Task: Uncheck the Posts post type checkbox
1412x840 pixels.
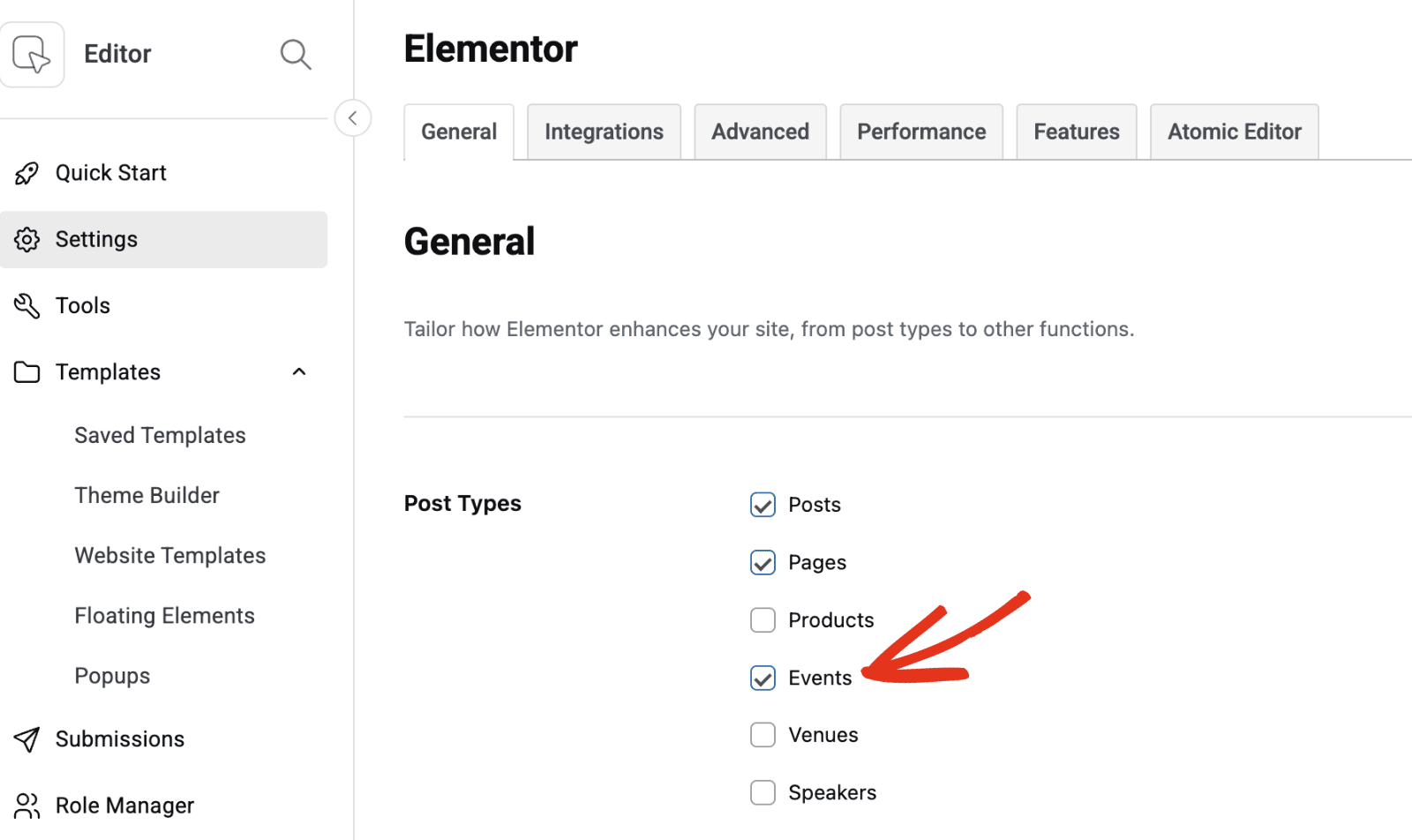Action: [x=762, y=505]
